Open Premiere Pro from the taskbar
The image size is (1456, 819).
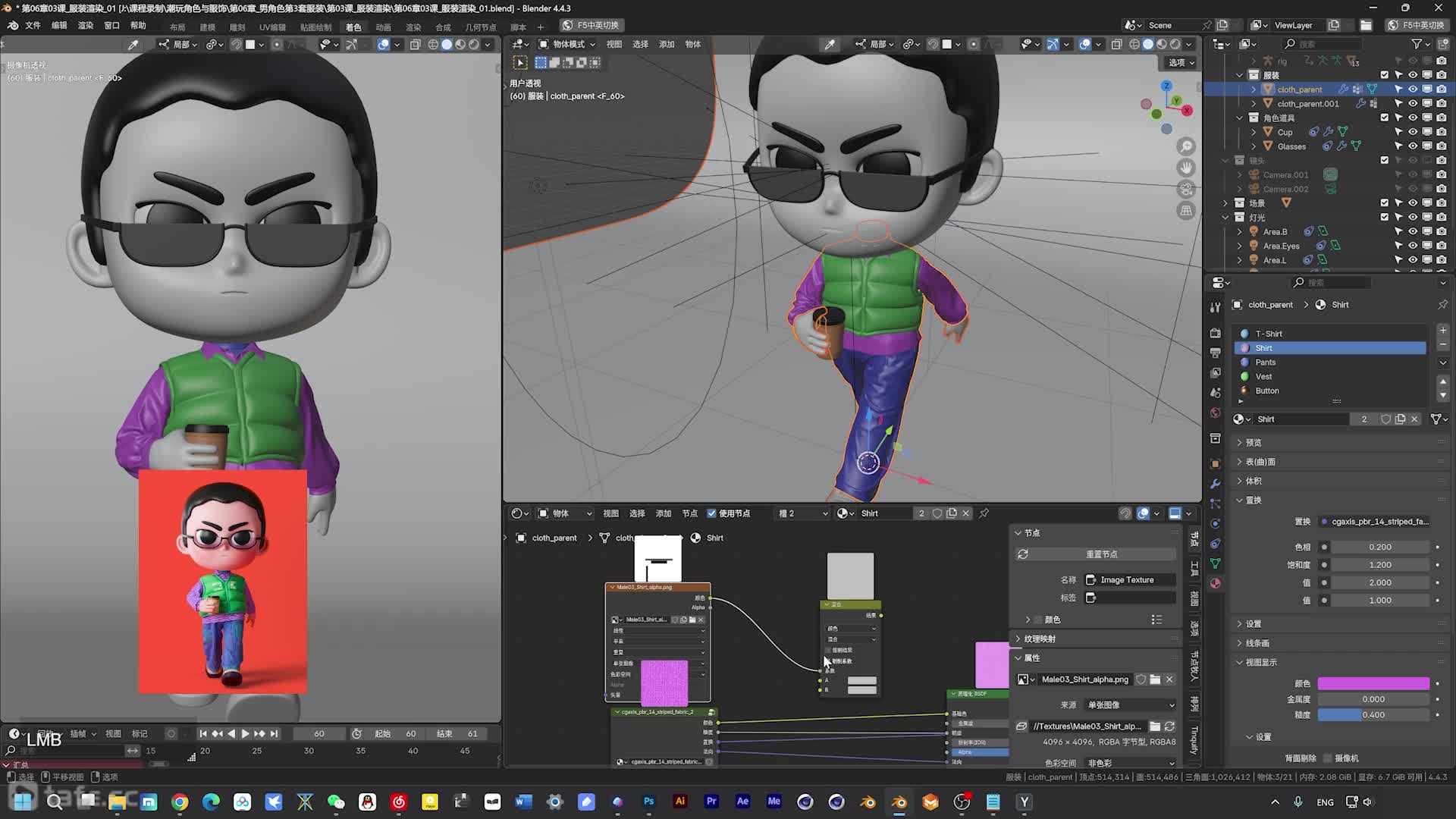(711, 802)
